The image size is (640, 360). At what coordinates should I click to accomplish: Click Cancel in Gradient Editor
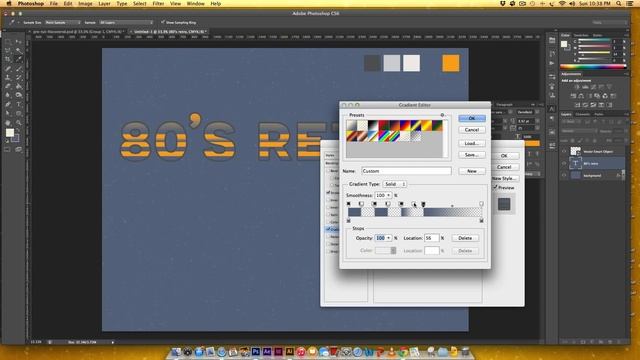[472, 130]
